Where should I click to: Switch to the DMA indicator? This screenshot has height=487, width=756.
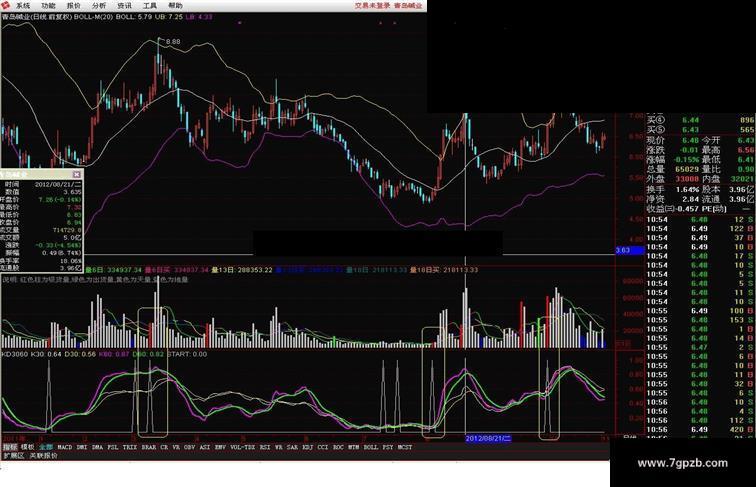(x=97, y=447)
